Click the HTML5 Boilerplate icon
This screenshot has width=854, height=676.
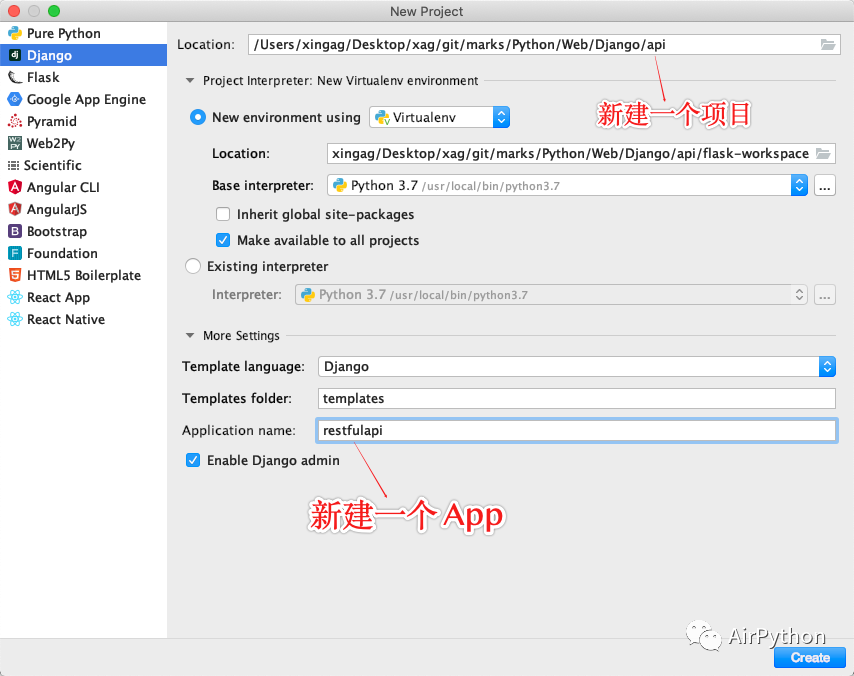(15, 275)
